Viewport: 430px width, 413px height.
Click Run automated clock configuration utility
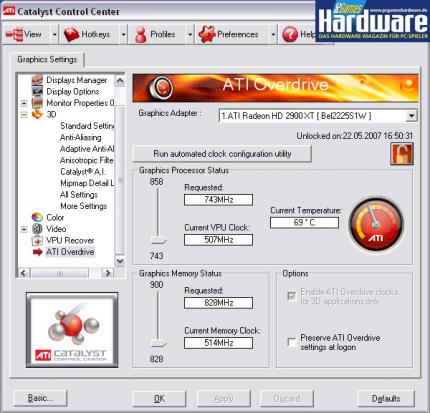click(222, 154)
